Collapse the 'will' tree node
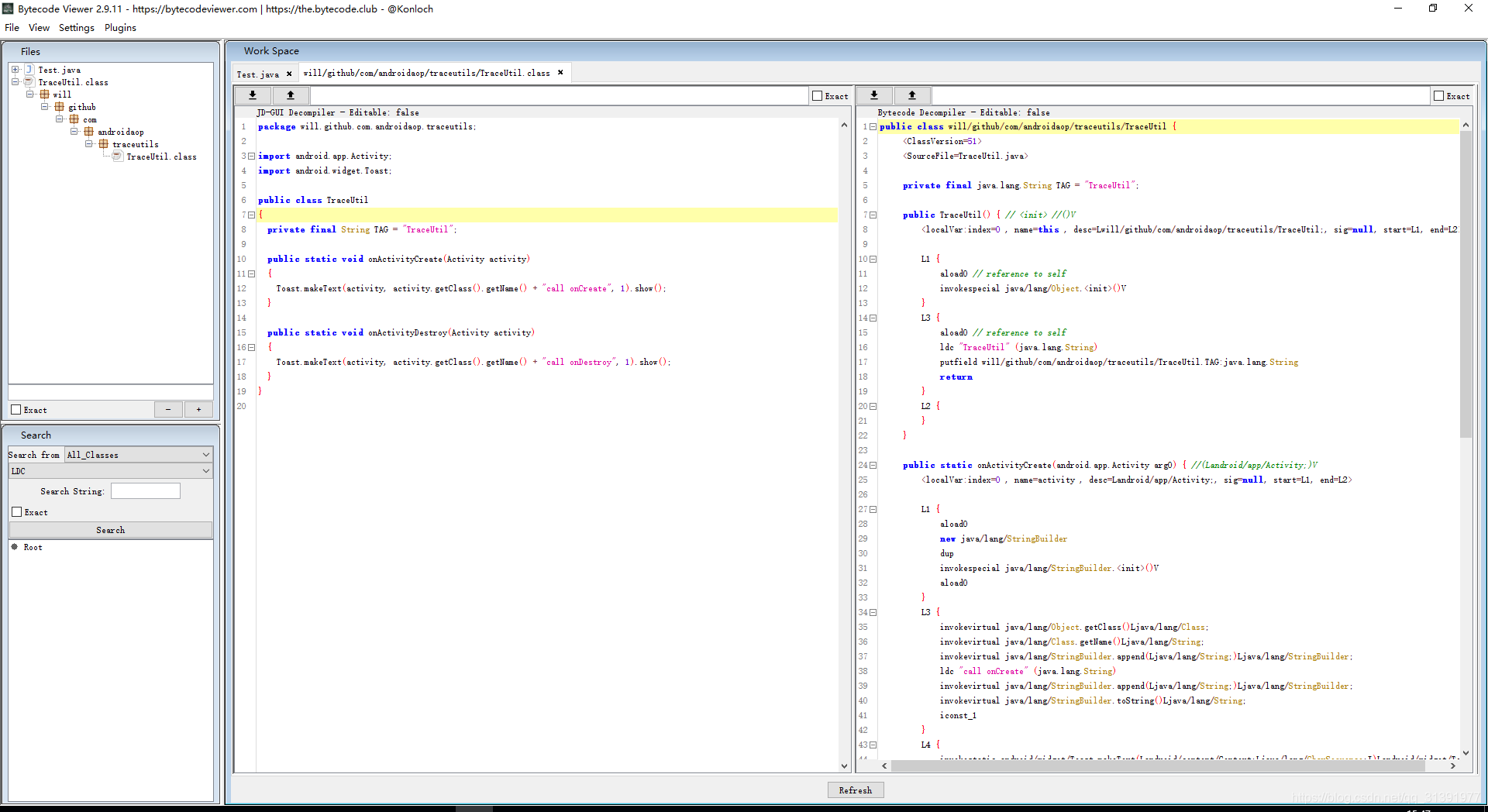 [29, 95]
